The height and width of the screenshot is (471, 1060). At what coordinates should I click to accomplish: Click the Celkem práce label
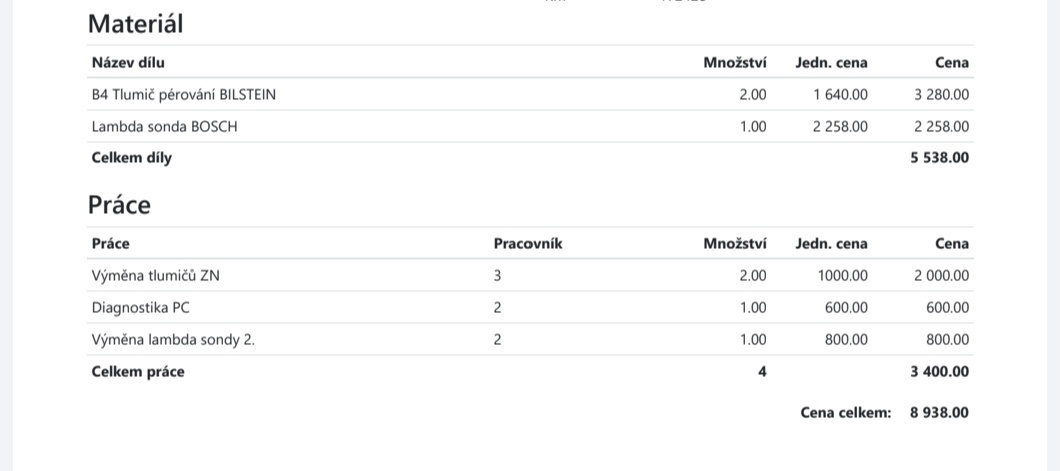click(138, 372)
